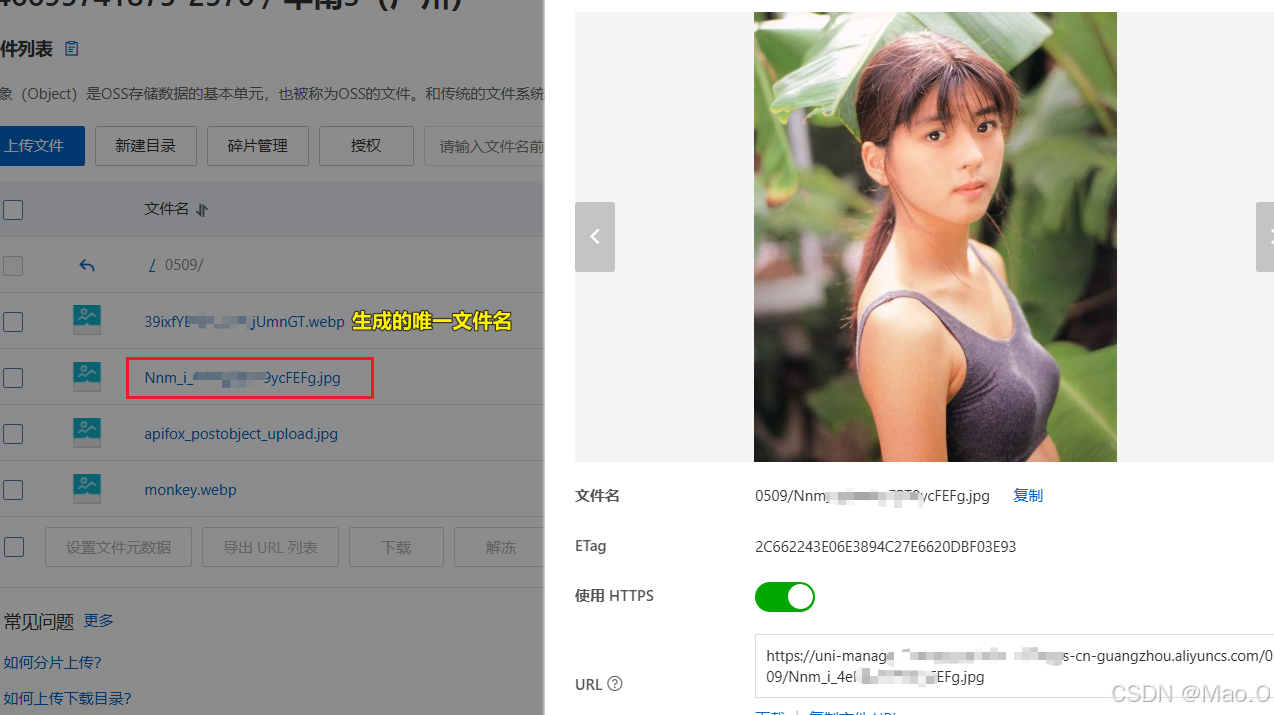Tick checkbox for apifox_postobject_upload.jpg row
1274x715 pixels.
(x=13, y=434)
